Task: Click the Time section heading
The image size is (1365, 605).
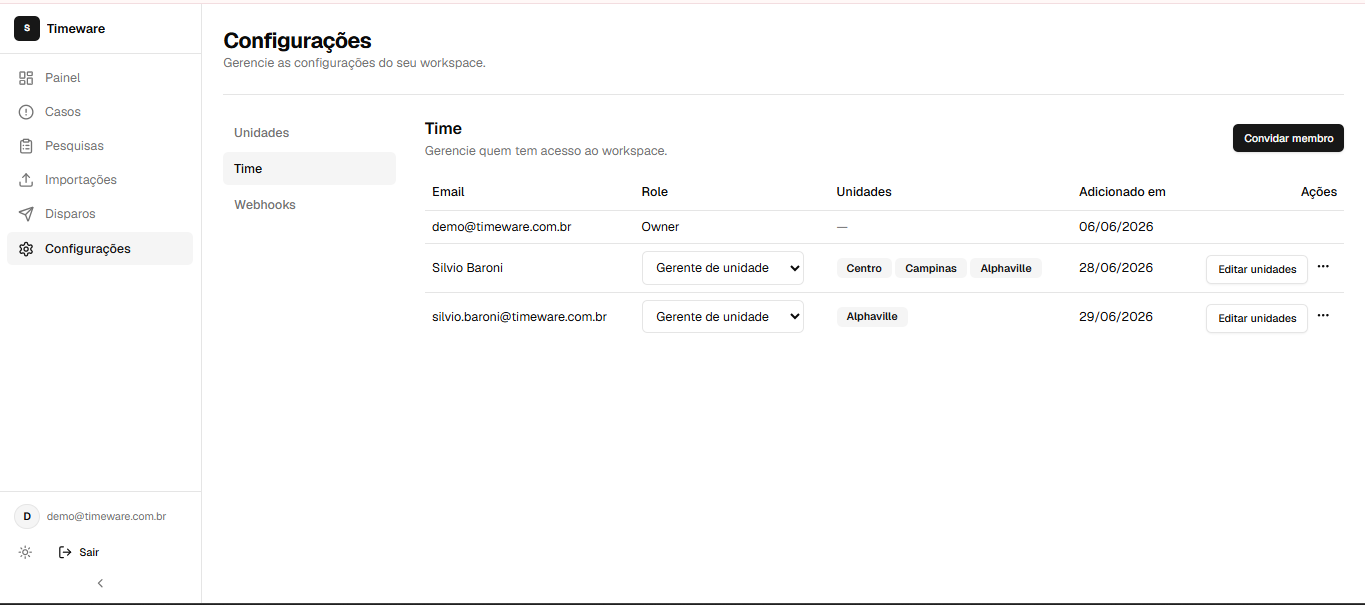Action: 443,129
